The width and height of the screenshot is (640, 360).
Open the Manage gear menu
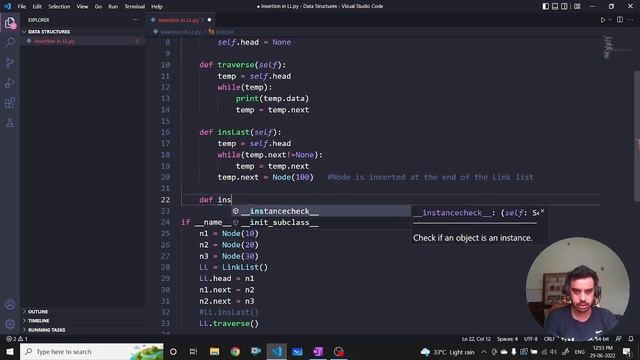click(x=10, y=324)
